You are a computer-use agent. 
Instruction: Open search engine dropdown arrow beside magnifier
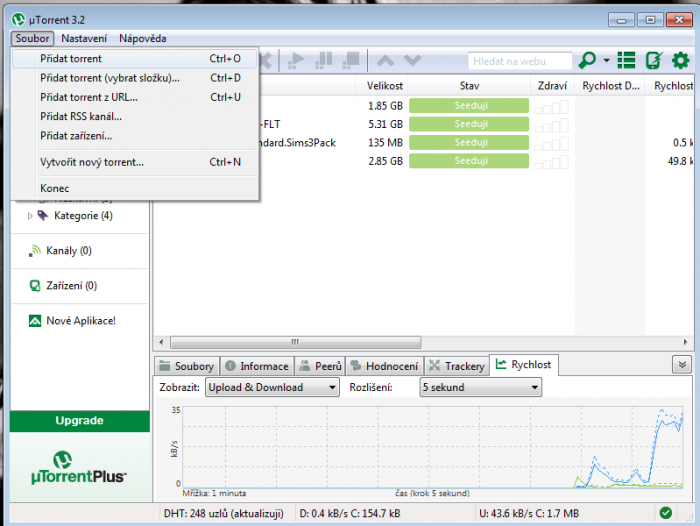[606, 62]
